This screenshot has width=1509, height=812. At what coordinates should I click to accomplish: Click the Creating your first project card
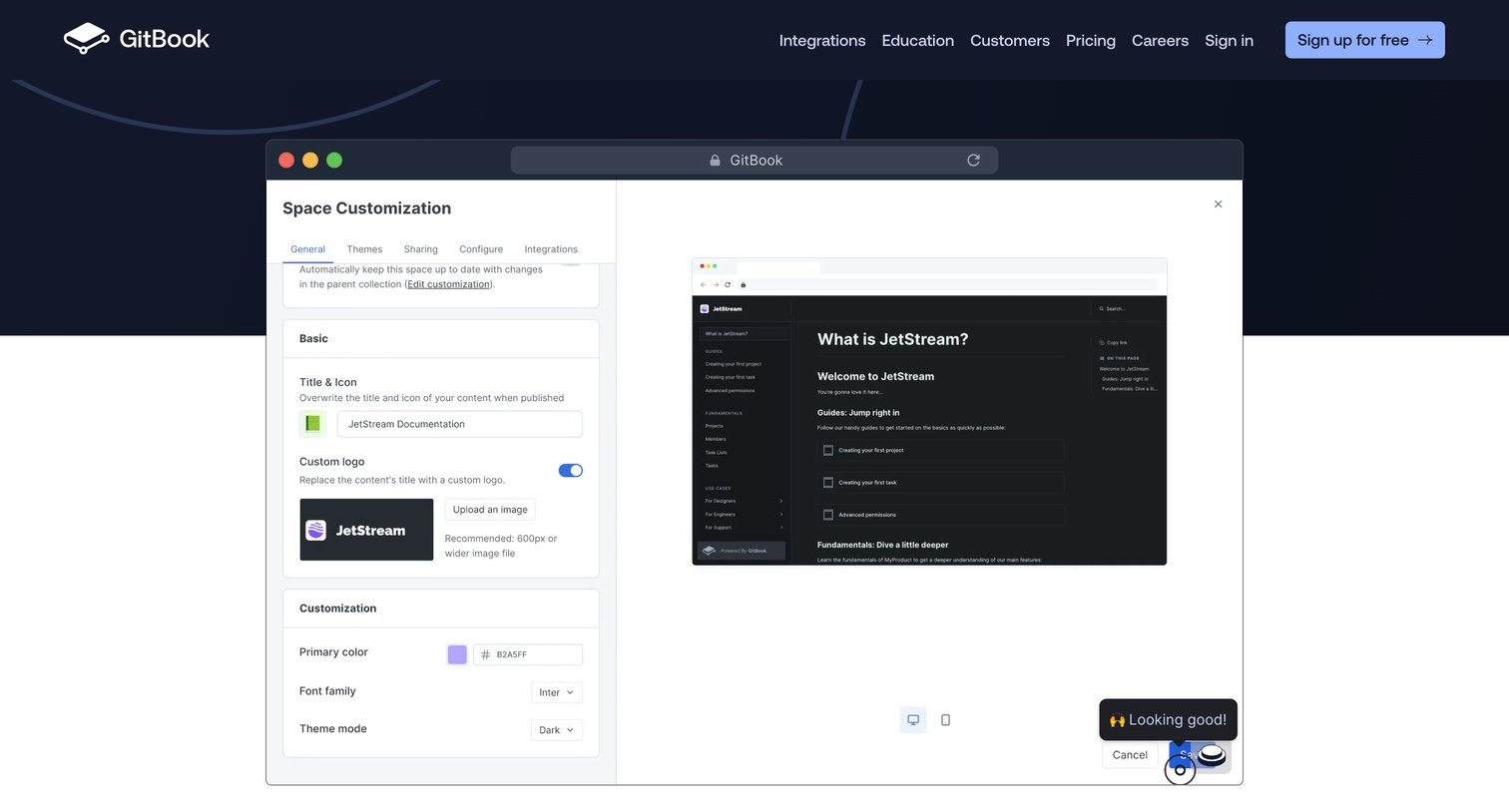[940, 450]
